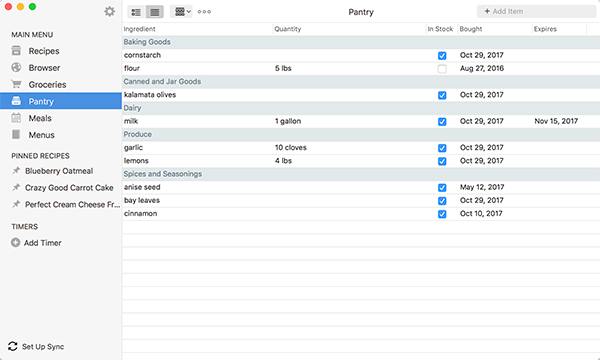Click the Add Item field
Image resolution: width=600 pixels, height=360 pixels.
pos(536,11)
